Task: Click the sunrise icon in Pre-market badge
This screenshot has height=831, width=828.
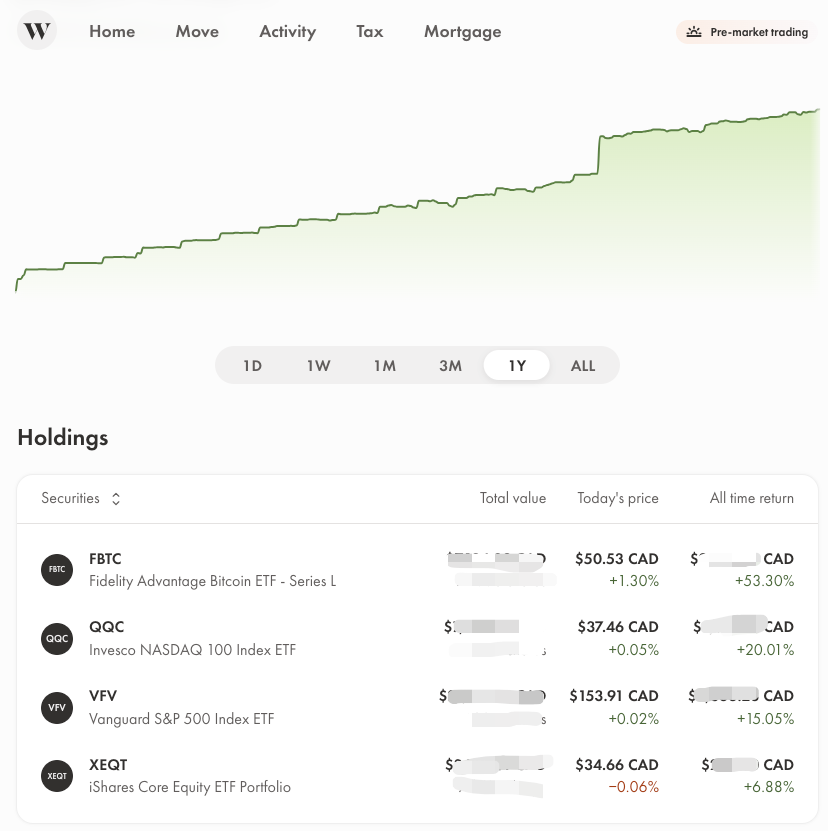Action: pos(693,32)
